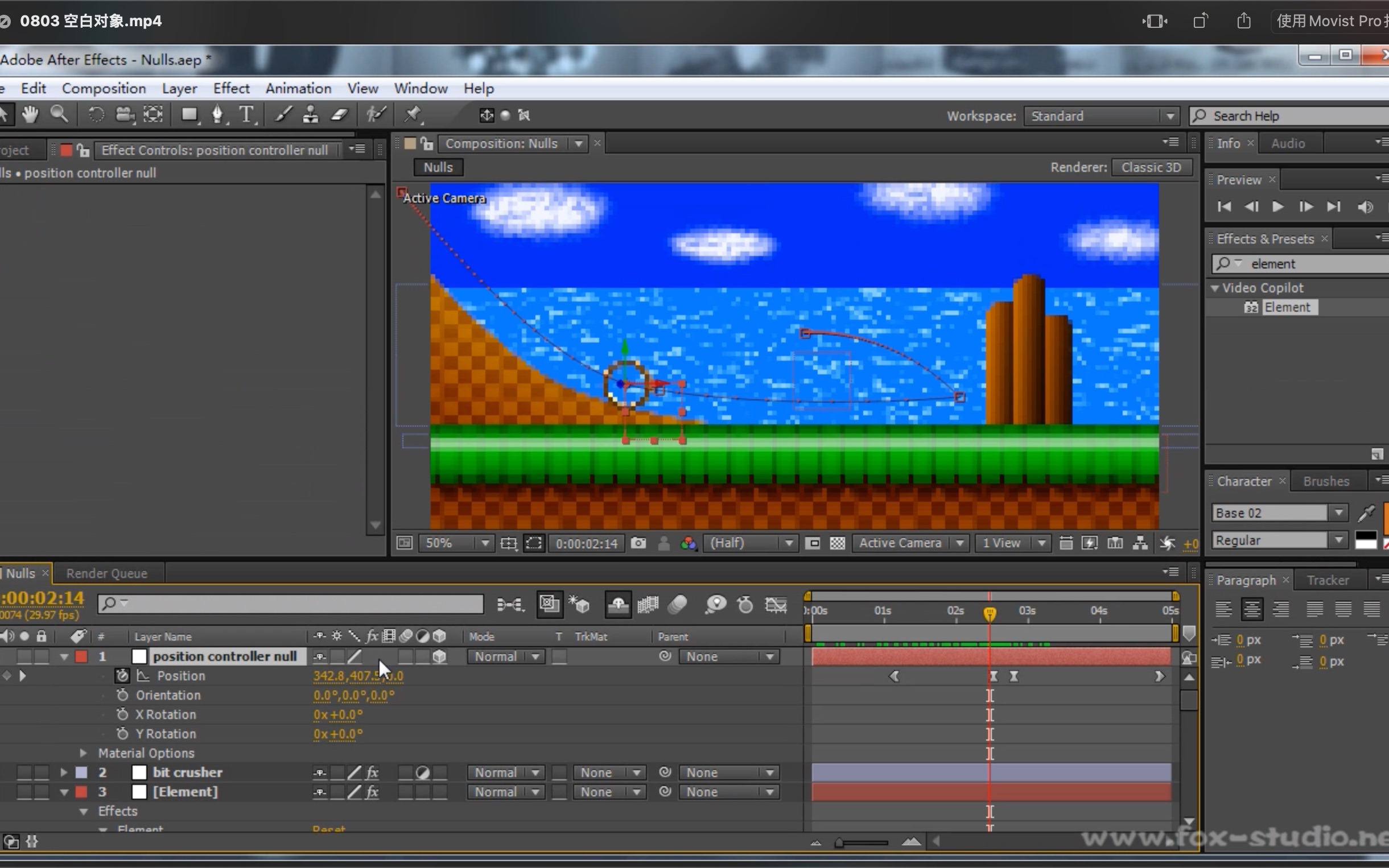Select the Clone Stamp tool
The image size is (1389, 868).
click(310, 115)
